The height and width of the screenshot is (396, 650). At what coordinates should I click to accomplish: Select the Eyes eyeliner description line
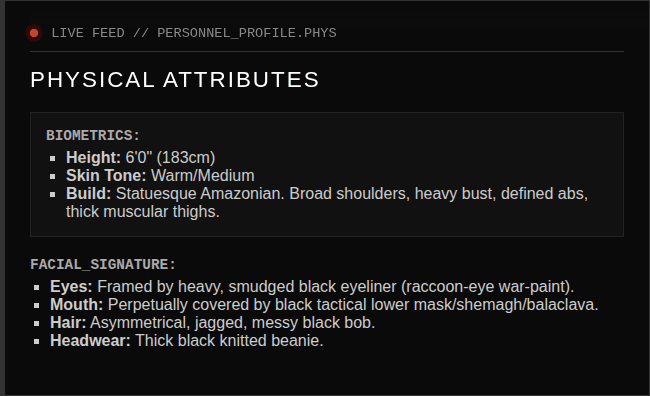coord(312,287)
